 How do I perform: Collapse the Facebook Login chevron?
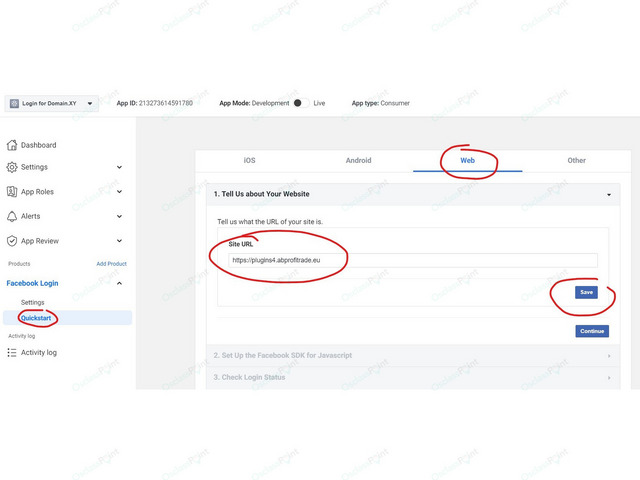(x=119, y=283)
